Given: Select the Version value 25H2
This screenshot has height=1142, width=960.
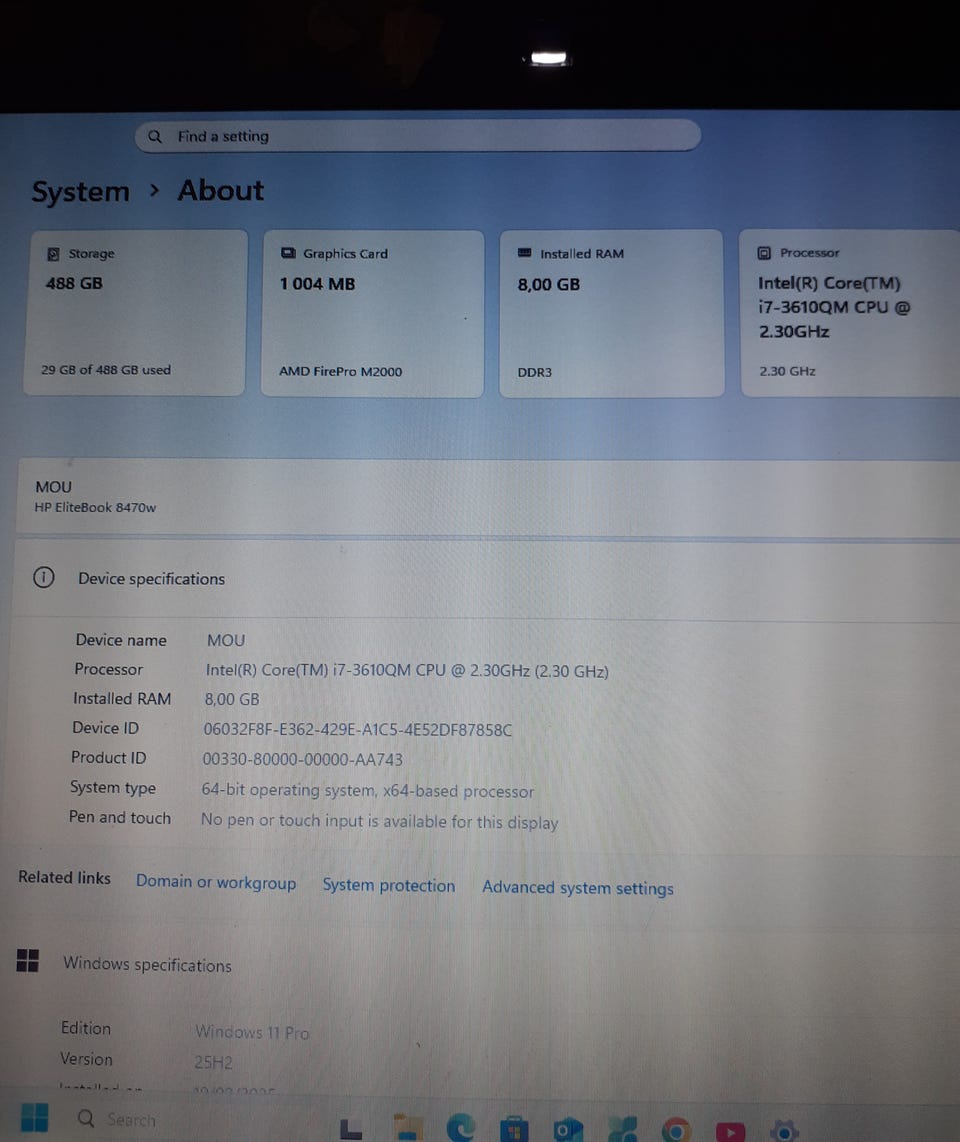Looking at the screenshot, I should (213, 1063).
